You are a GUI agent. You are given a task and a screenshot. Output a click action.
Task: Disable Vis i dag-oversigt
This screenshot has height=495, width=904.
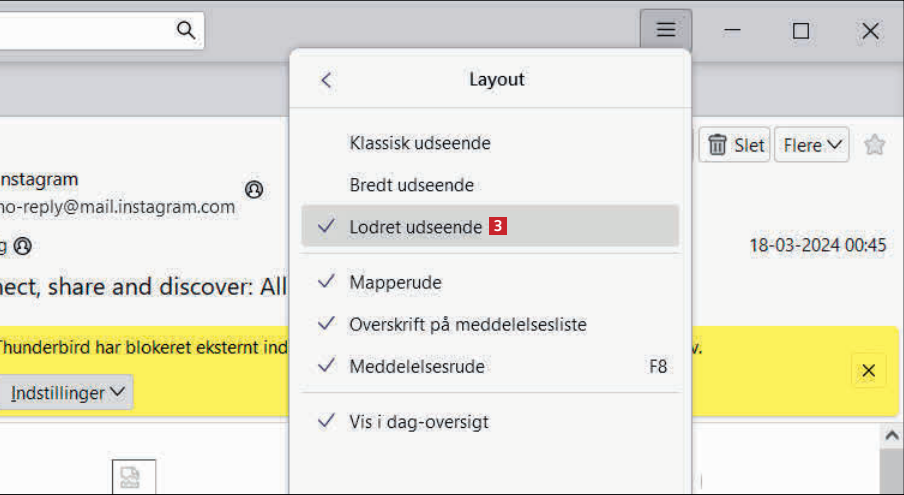(x=419, y=421)
